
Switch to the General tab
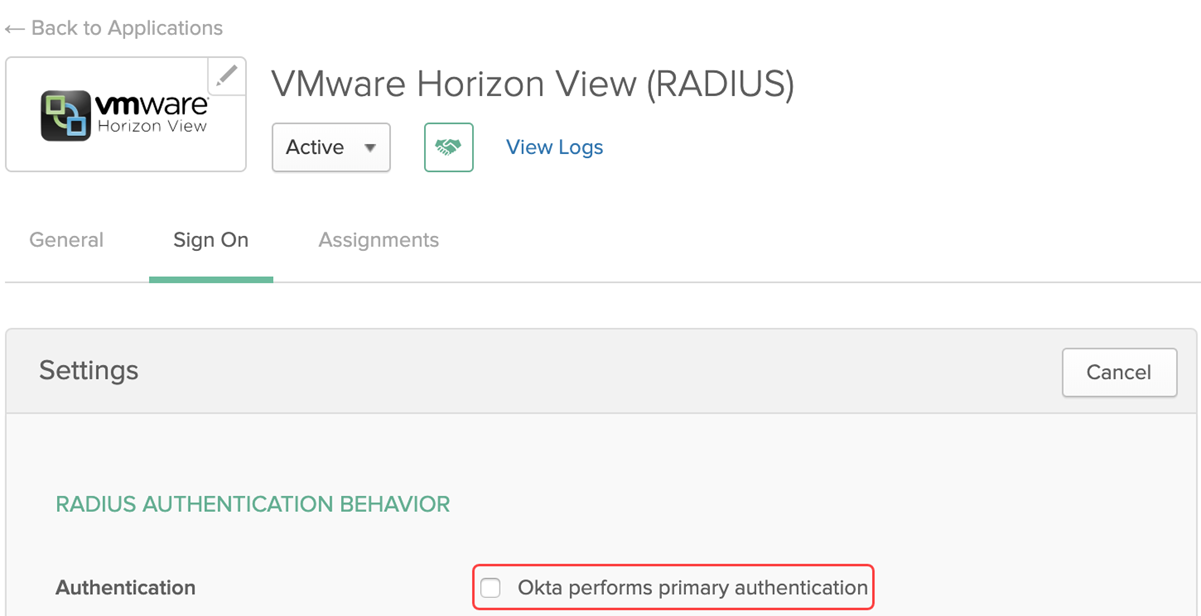point(66,240)
